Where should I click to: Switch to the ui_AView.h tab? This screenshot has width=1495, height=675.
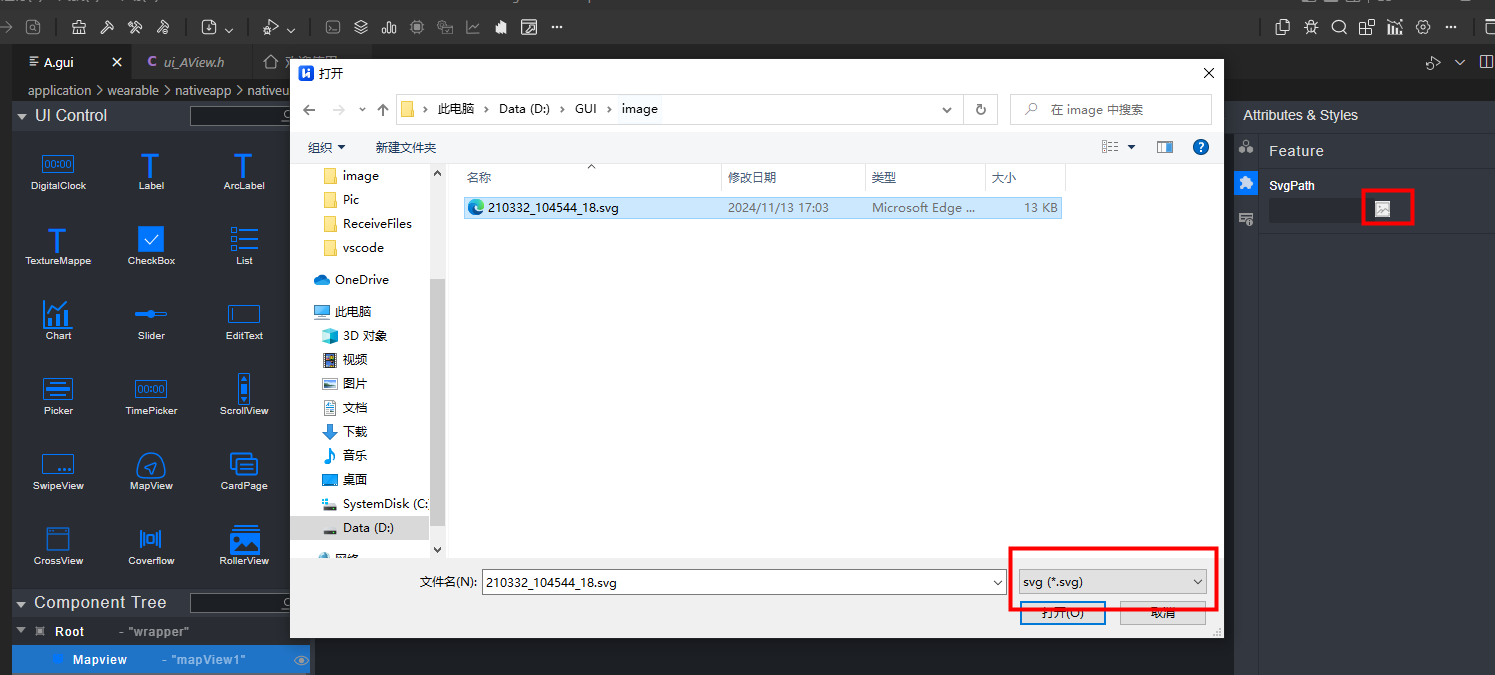(x=192, y=62)
